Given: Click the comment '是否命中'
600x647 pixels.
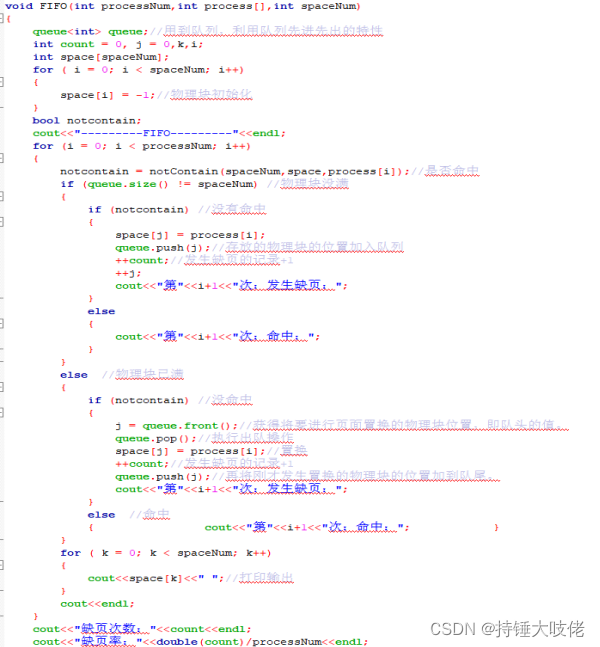Looking at the screenshot, I should point(452,171).
